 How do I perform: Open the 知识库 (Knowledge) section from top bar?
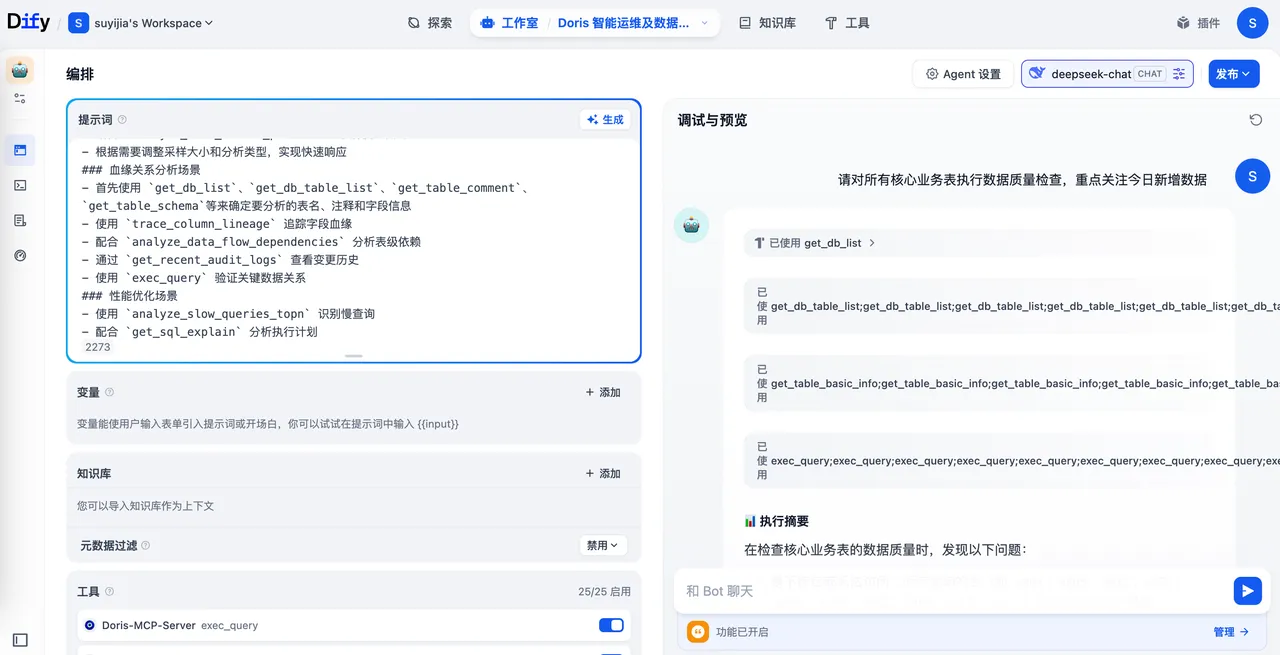[766, 22]
